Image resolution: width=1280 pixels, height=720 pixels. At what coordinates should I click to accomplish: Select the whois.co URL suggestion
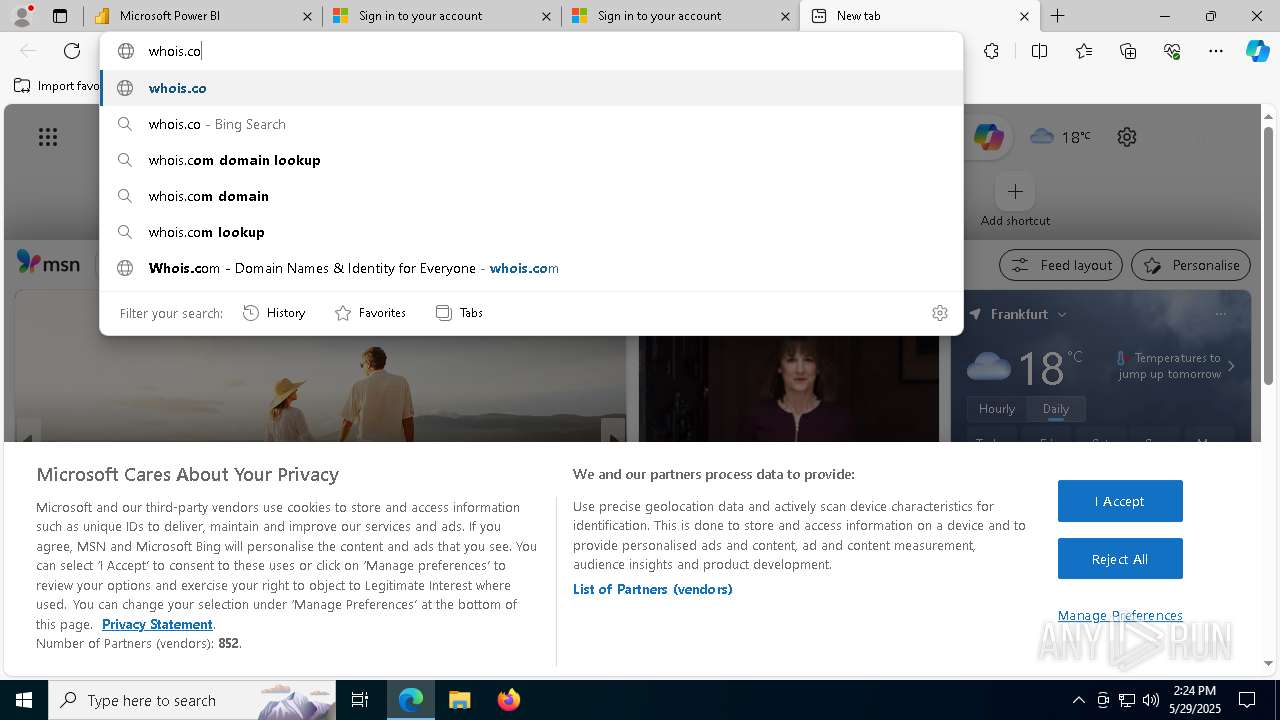(x=531, y=88)
